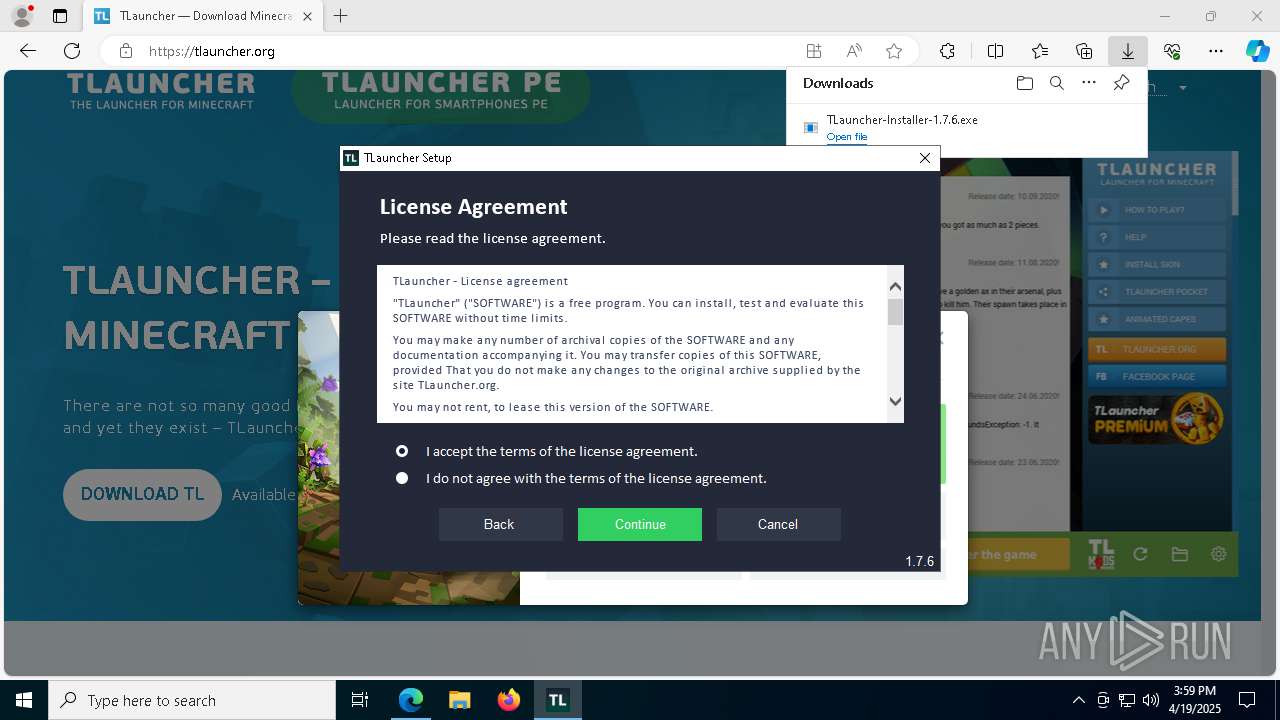Screen dimensions: 1280x720
Task: Click the license agreement scrollbar thumb
Action: pyautogui.click(x=895, y=312)
